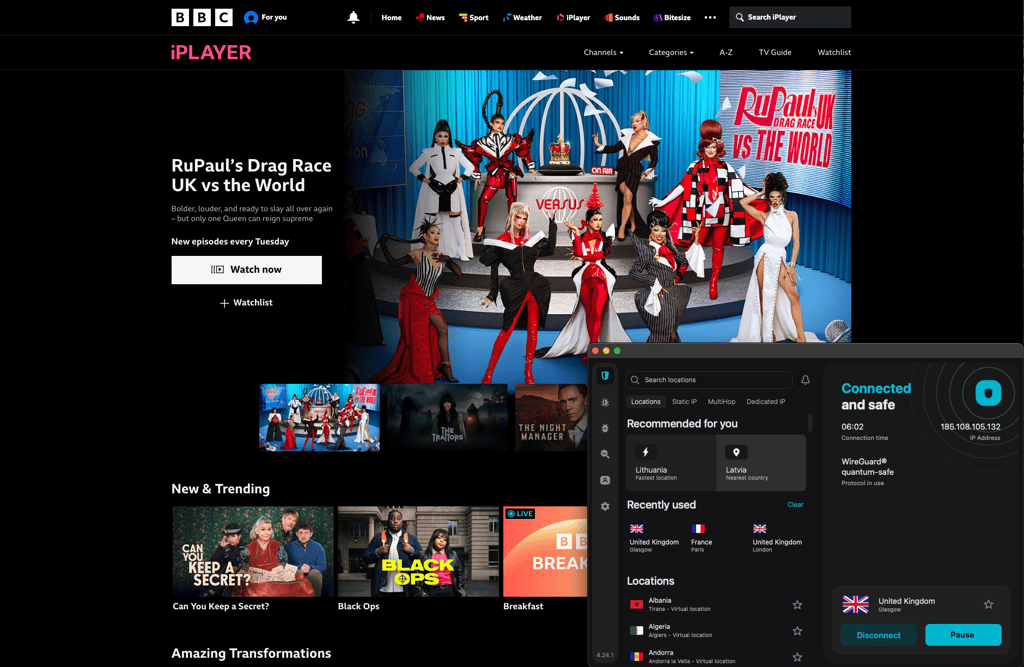1024x667 pixels.
Task: Open the identity profile icon in VPN sidebar
Action: pos(605,480)
